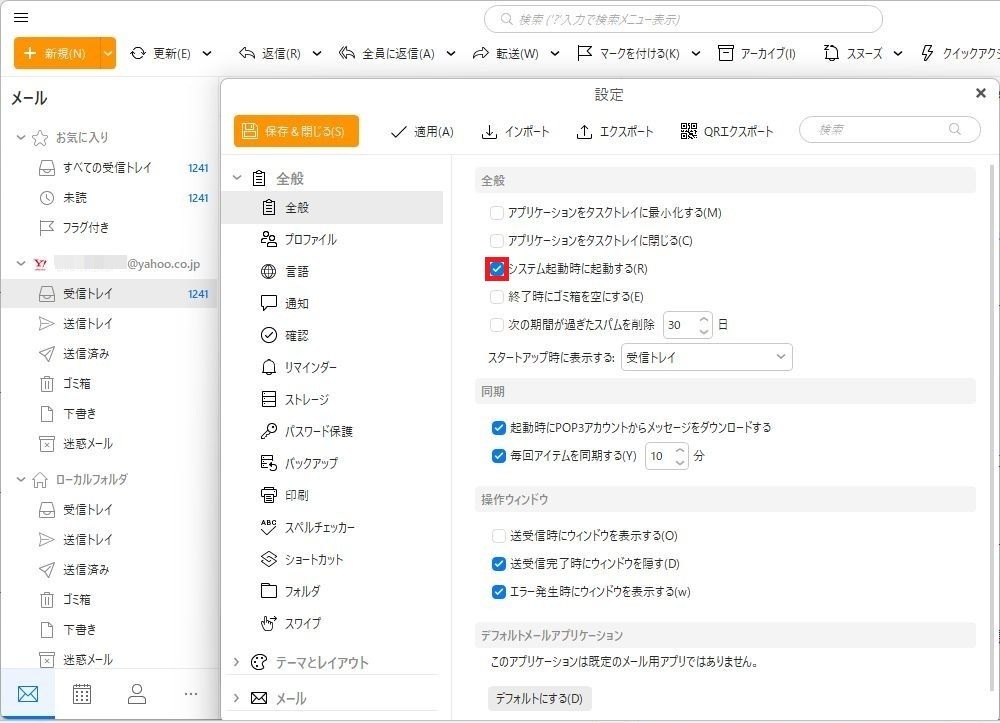The height and width of the screenshot is (723, 1000).
Task: Toggle 送受信時にウィンドウを表示する checkbox
Action: 499,536
